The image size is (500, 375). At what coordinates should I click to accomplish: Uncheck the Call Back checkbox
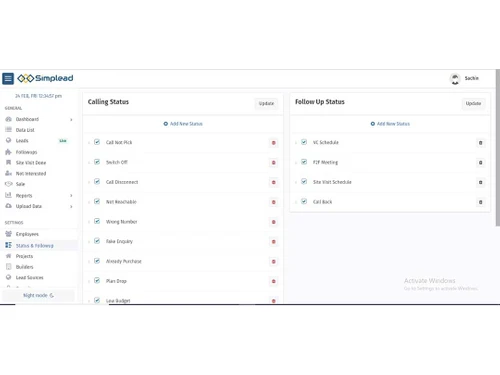pyautogui.click(x=304, y=201)
